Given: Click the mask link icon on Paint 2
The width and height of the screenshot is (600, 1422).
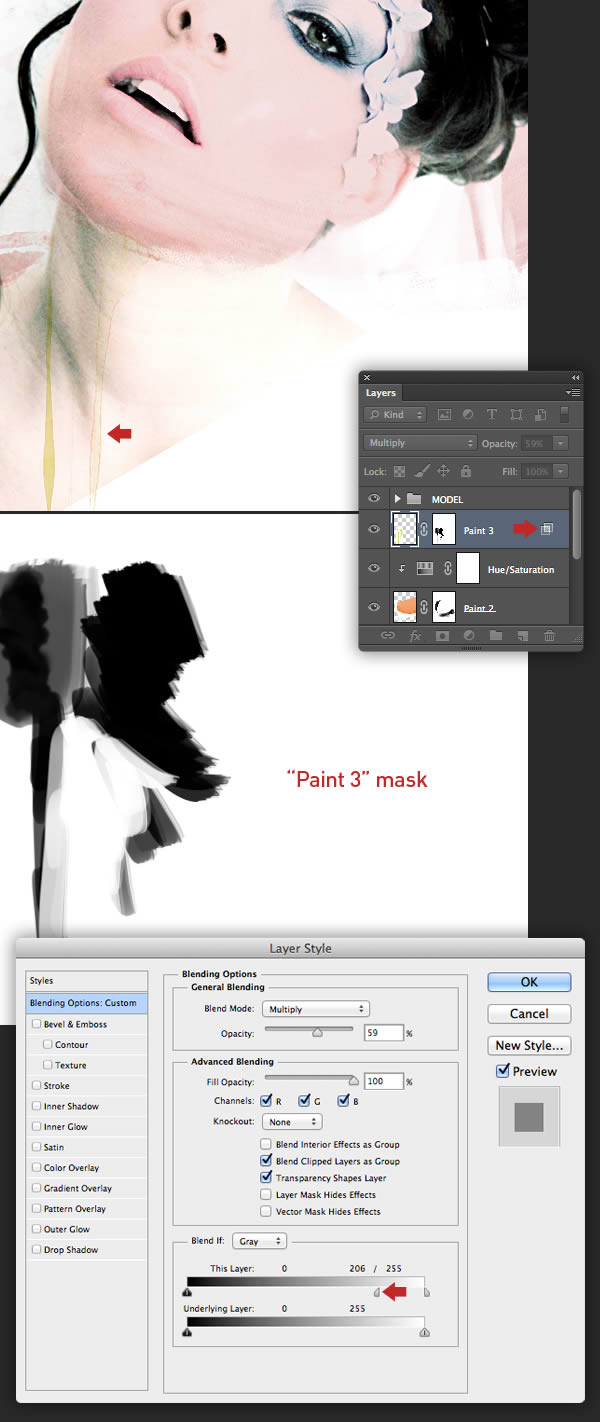Looking at the screenshot, I should point(424,608).
